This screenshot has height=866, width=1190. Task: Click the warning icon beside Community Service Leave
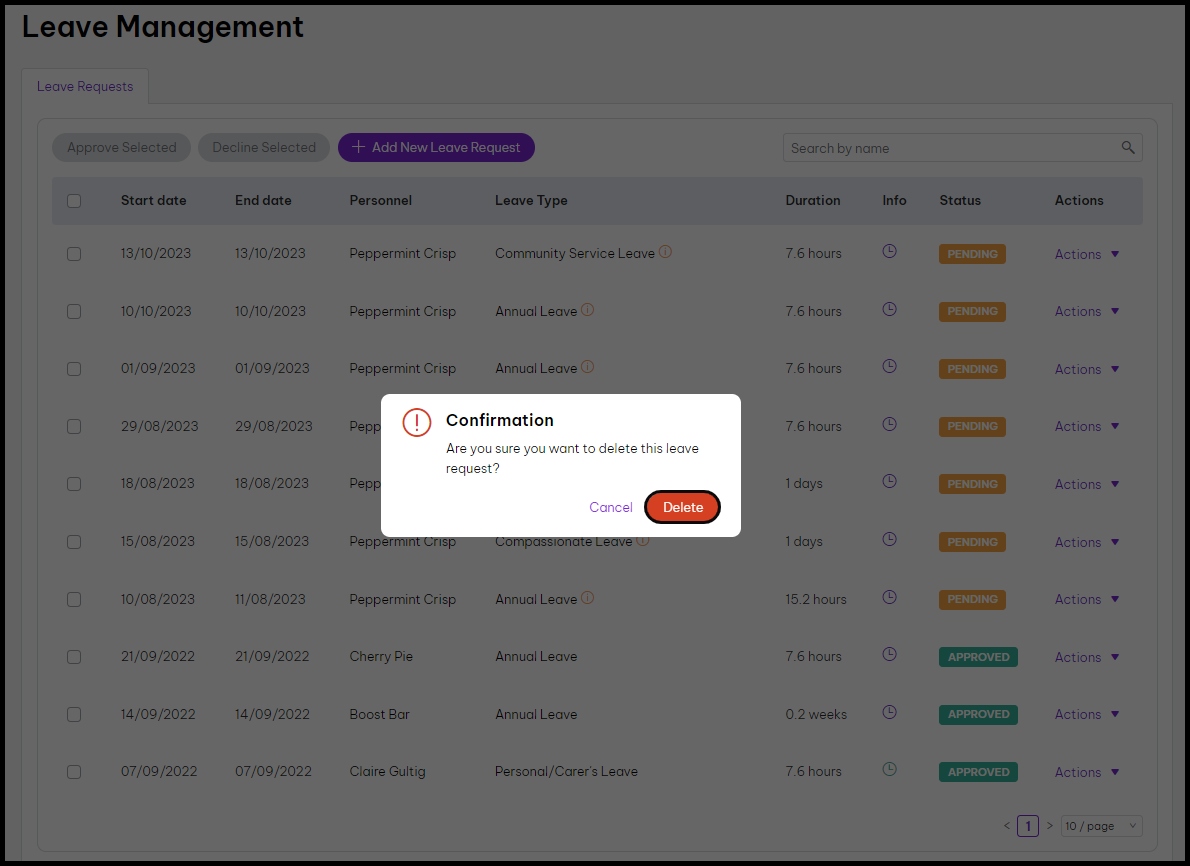(x=665, y=252)
